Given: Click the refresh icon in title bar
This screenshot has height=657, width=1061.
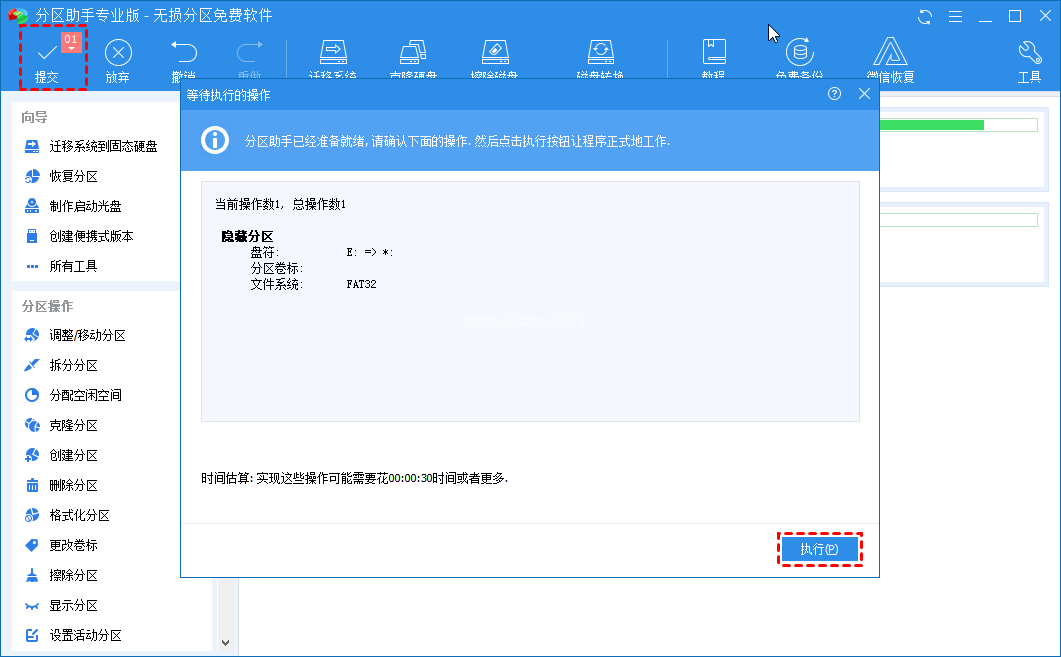Looking at the screenshot, I should pos(925,16).
